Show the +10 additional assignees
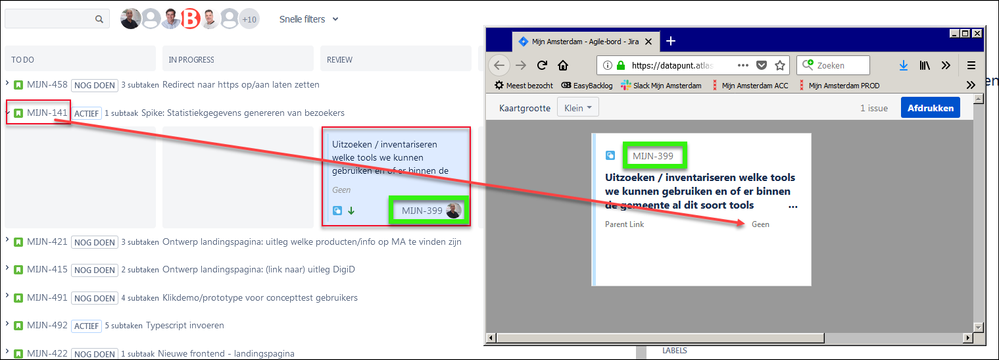The image size is (999, 360). coord(249,19)
